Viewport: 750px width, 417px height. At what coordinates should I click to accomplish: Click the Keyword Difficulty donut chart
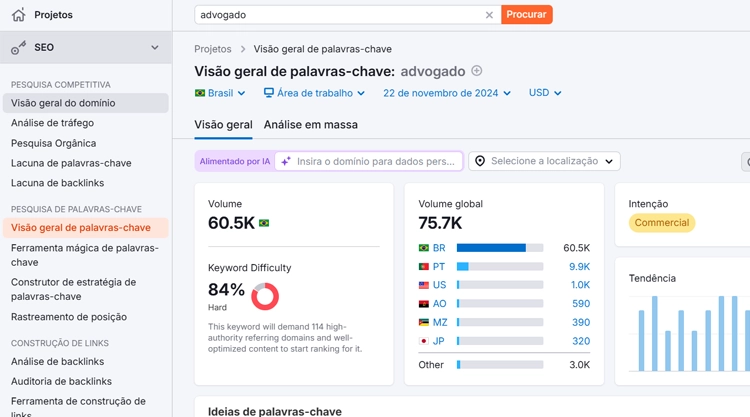(265, 296)
